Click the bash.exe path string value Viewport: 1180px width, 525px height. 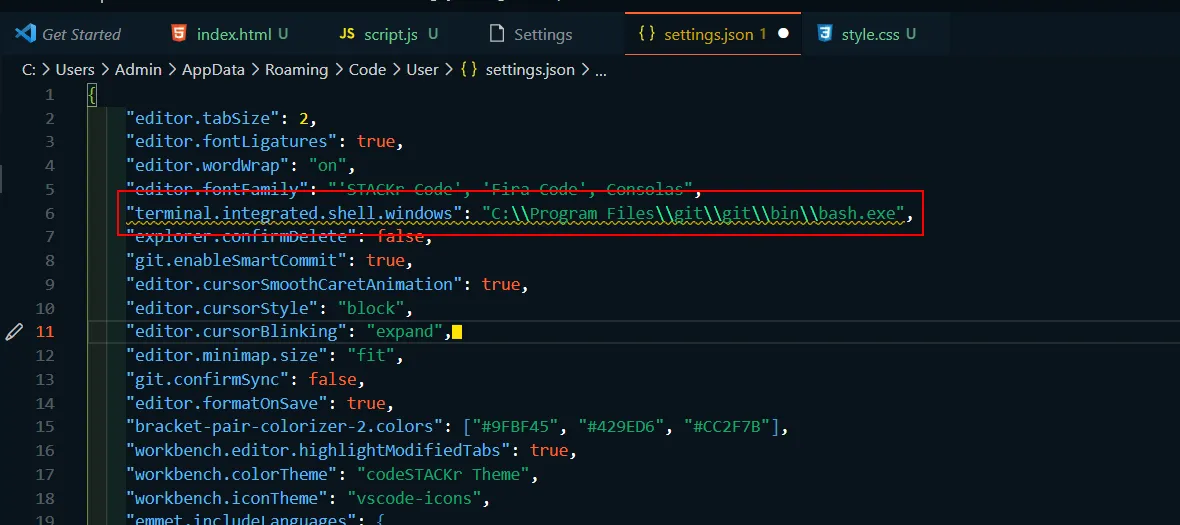(x=692, y=213)
